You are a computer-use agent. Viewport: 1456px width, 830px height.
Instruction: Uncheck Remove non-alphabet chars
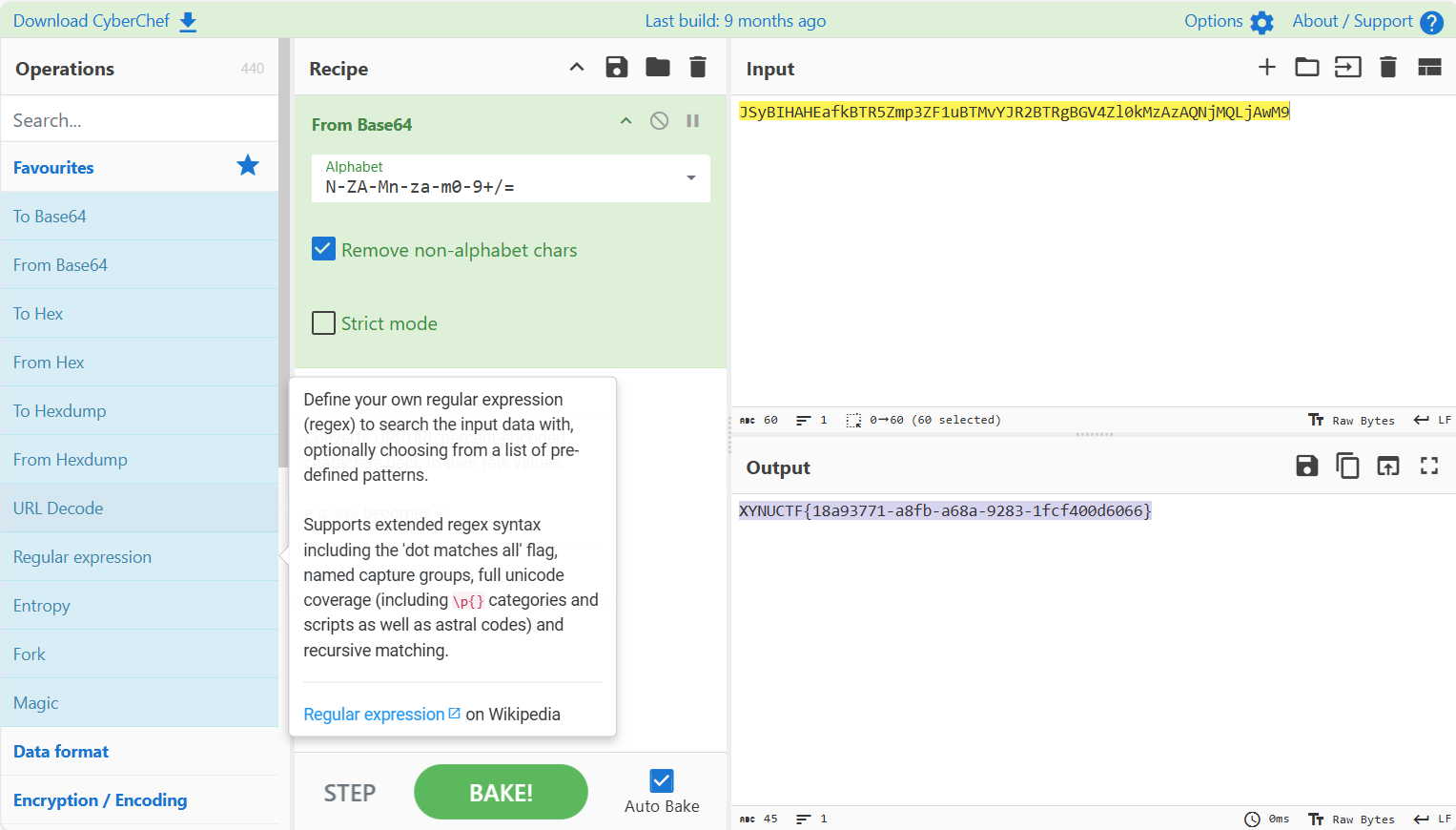(324, 250)
